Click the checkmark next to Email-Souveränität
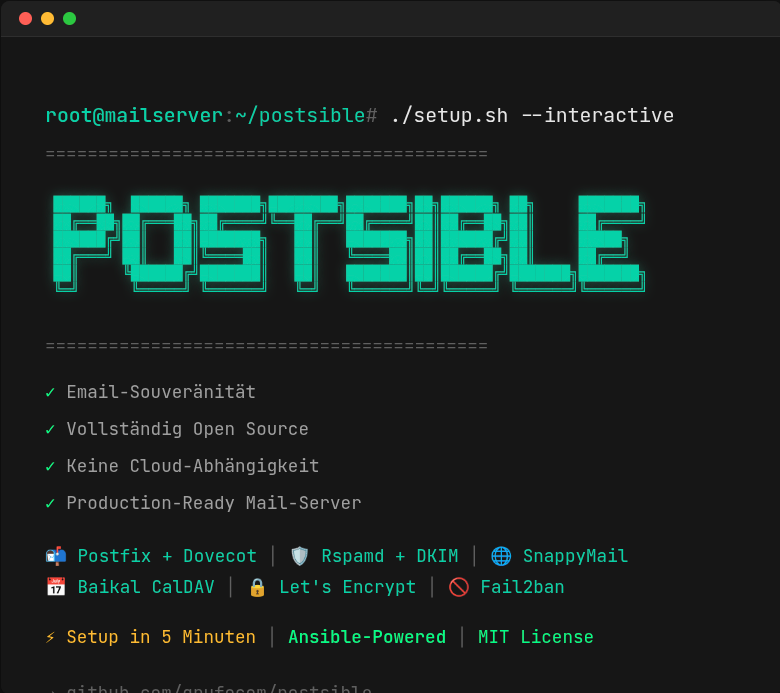The width and height of the screenshot is (780, 693). tap(51, 392)
